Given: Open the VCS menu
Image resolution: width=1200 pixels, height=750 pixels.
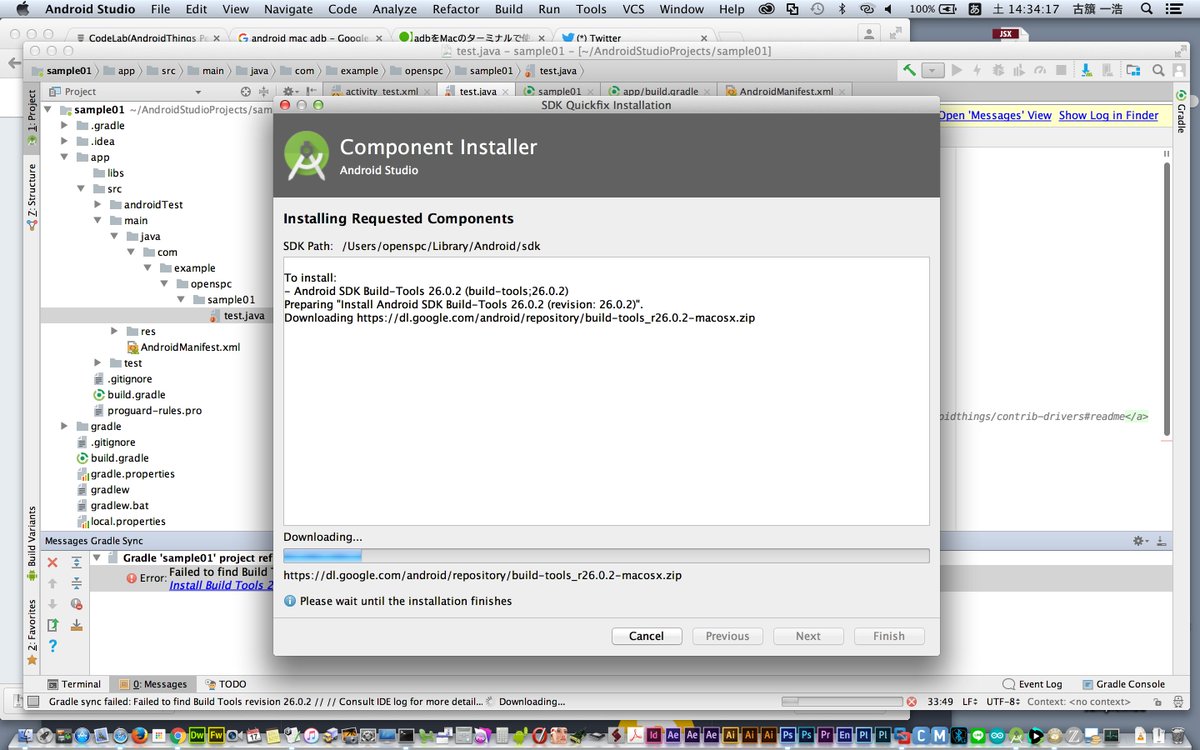Looking at the screenshot, I should [633, 9].
